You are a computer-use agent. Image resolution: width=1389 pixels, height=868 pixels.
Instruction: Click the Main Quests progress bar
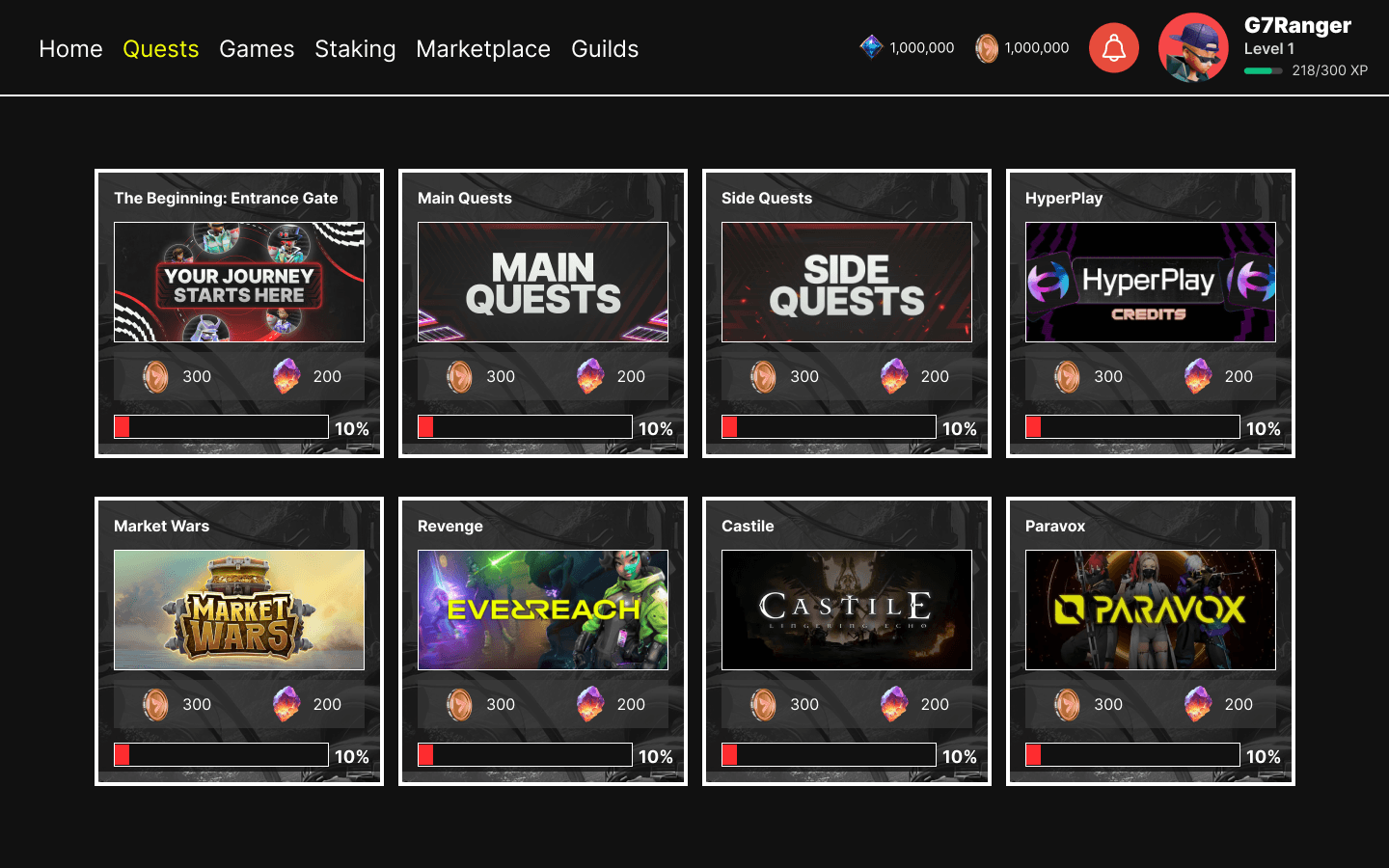click(x=525, y=427)
